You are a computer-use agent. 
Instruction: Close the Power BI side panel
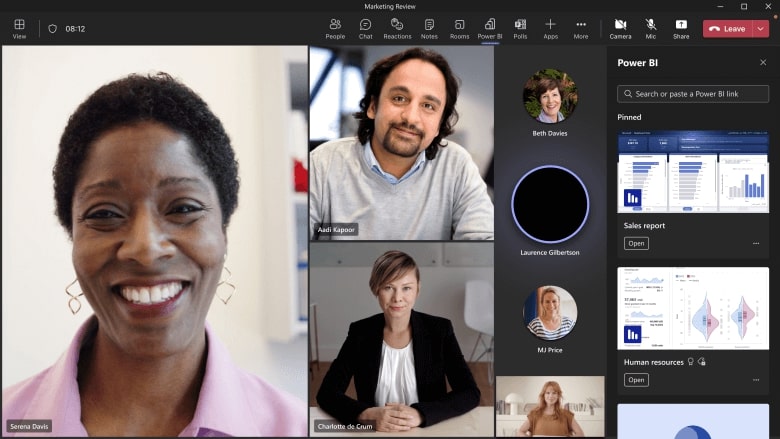point(763,62)
